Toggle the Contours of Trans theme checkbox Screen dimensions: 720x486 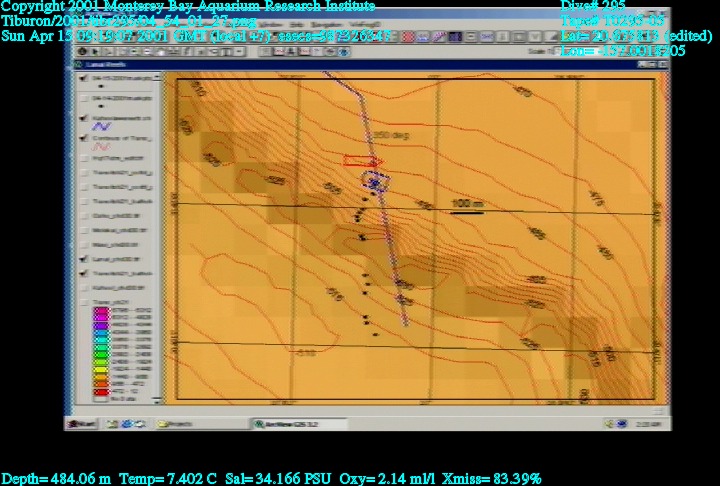(x=84, y=138)
